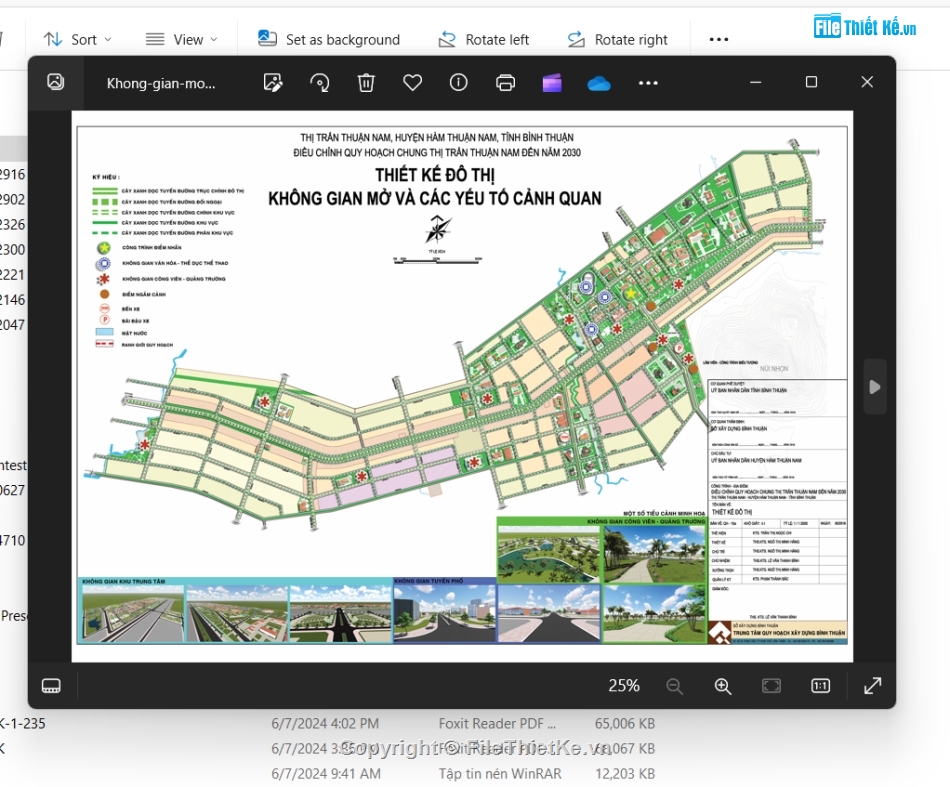Open Photos app See more menu
The width and height of the screenshot is (950, 787).
pos(648,83)
